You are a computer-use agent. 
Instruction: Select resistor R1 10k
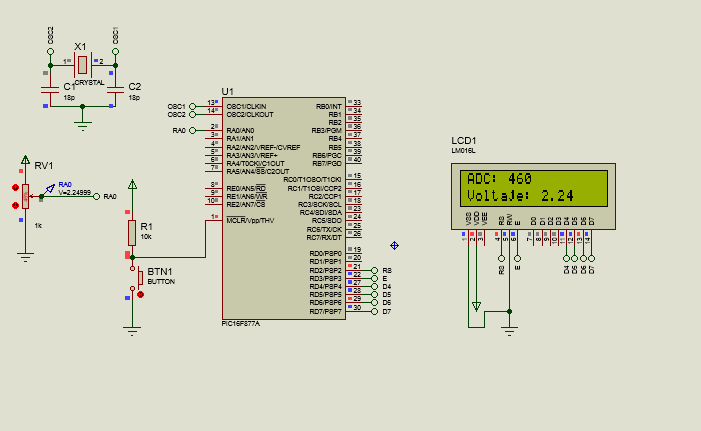(x=132, y=232)
